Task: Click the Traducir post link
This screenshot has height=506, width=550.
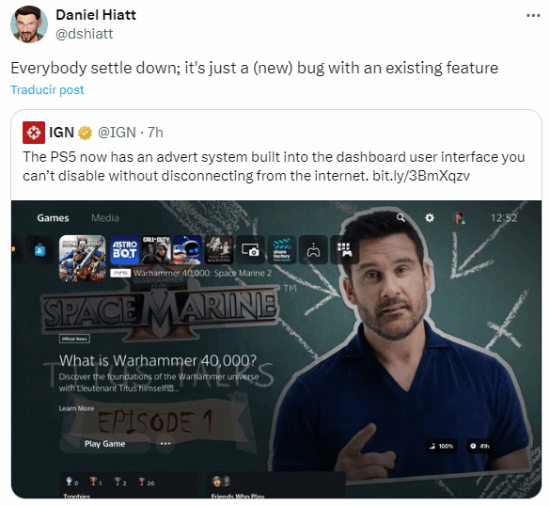Action: (47, 90)
